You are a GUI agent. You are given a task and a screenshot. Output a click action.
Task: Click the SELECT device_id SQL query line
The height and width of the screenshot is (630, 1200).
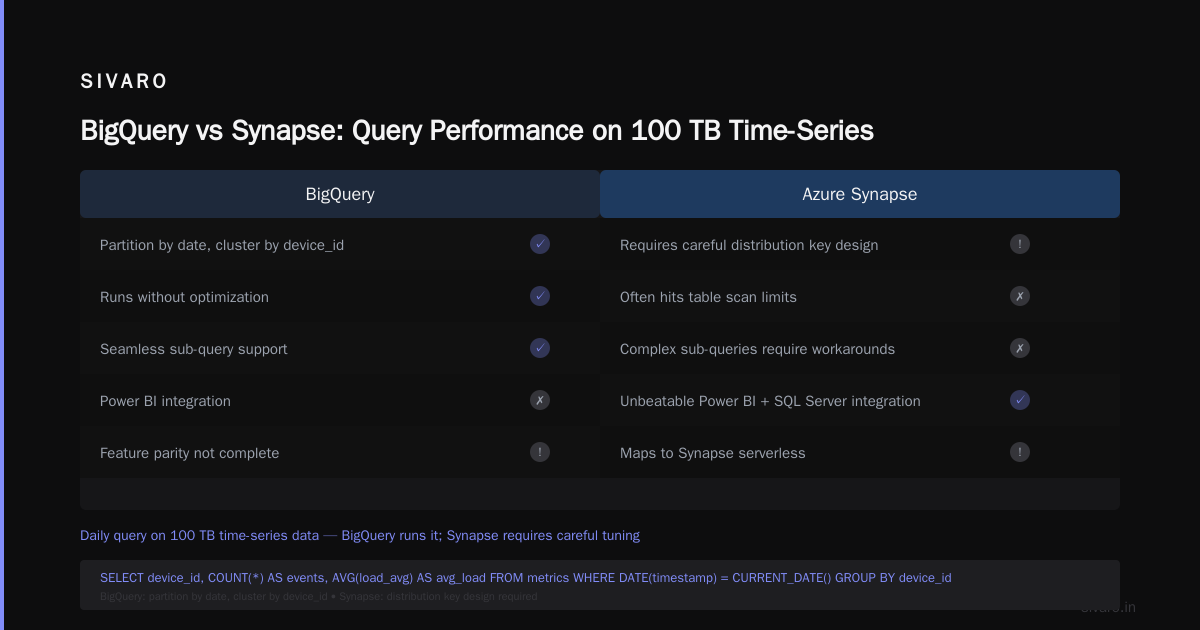[x=525, y=578]
